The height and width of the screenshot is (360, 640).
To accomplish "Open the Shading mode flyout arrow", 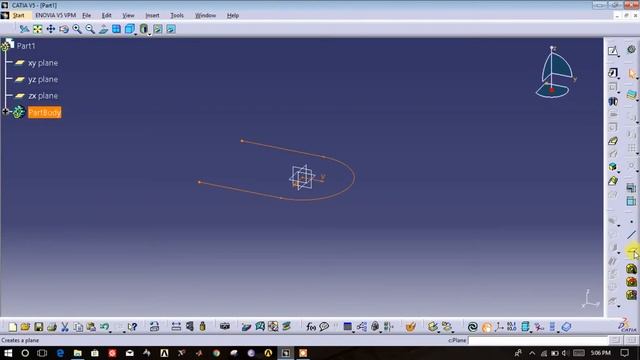I will (x=149, y=34).
